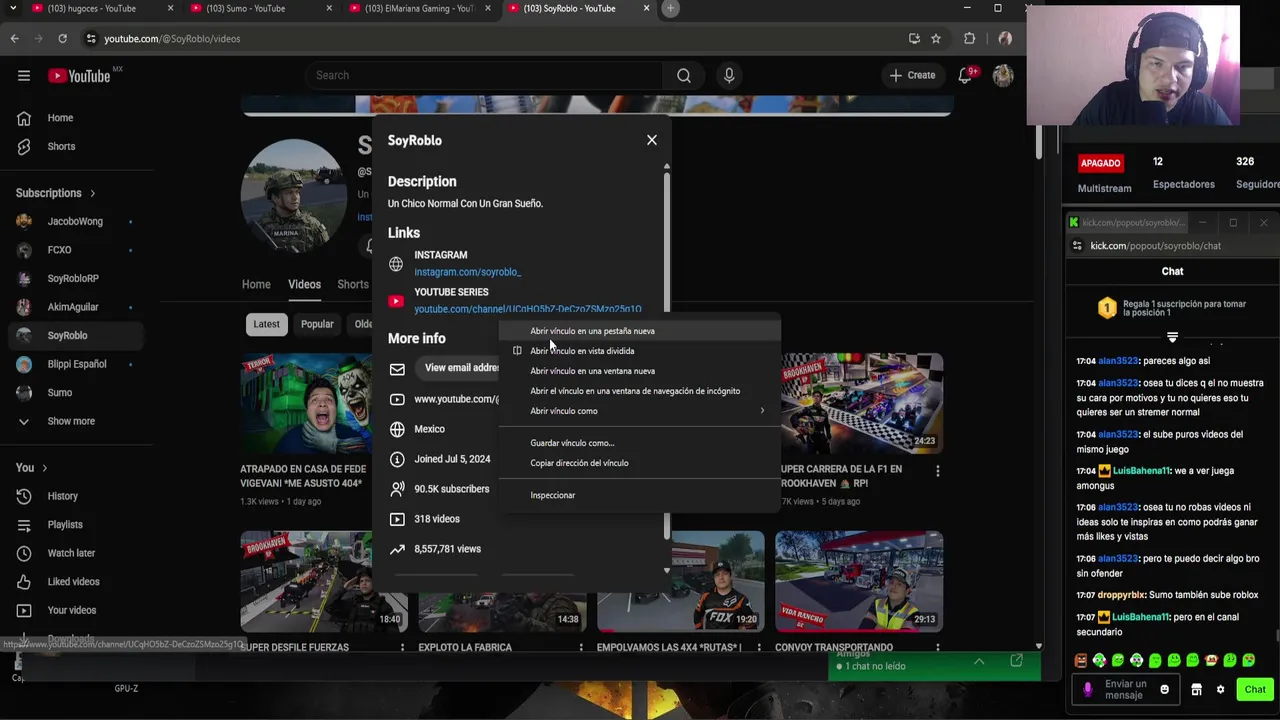The width and height of the screenshot is (1280, 720).
Task: Start voice search with microphone icon
Action: point(729,75)
